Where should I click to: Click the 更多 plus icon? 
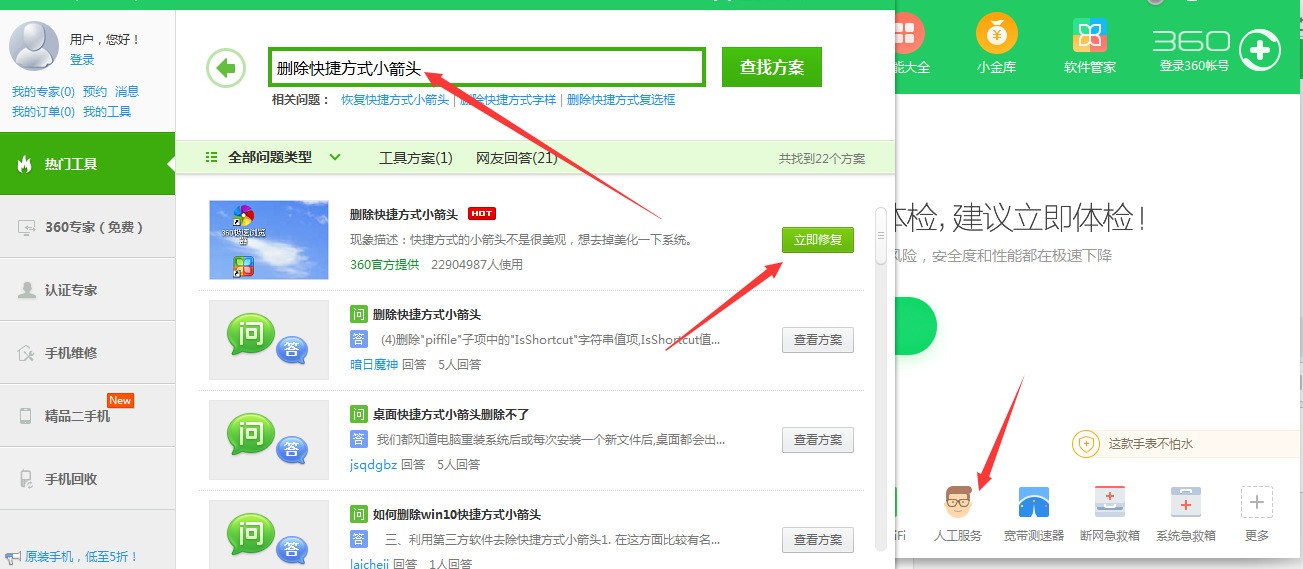click(x=1257, y=501)
